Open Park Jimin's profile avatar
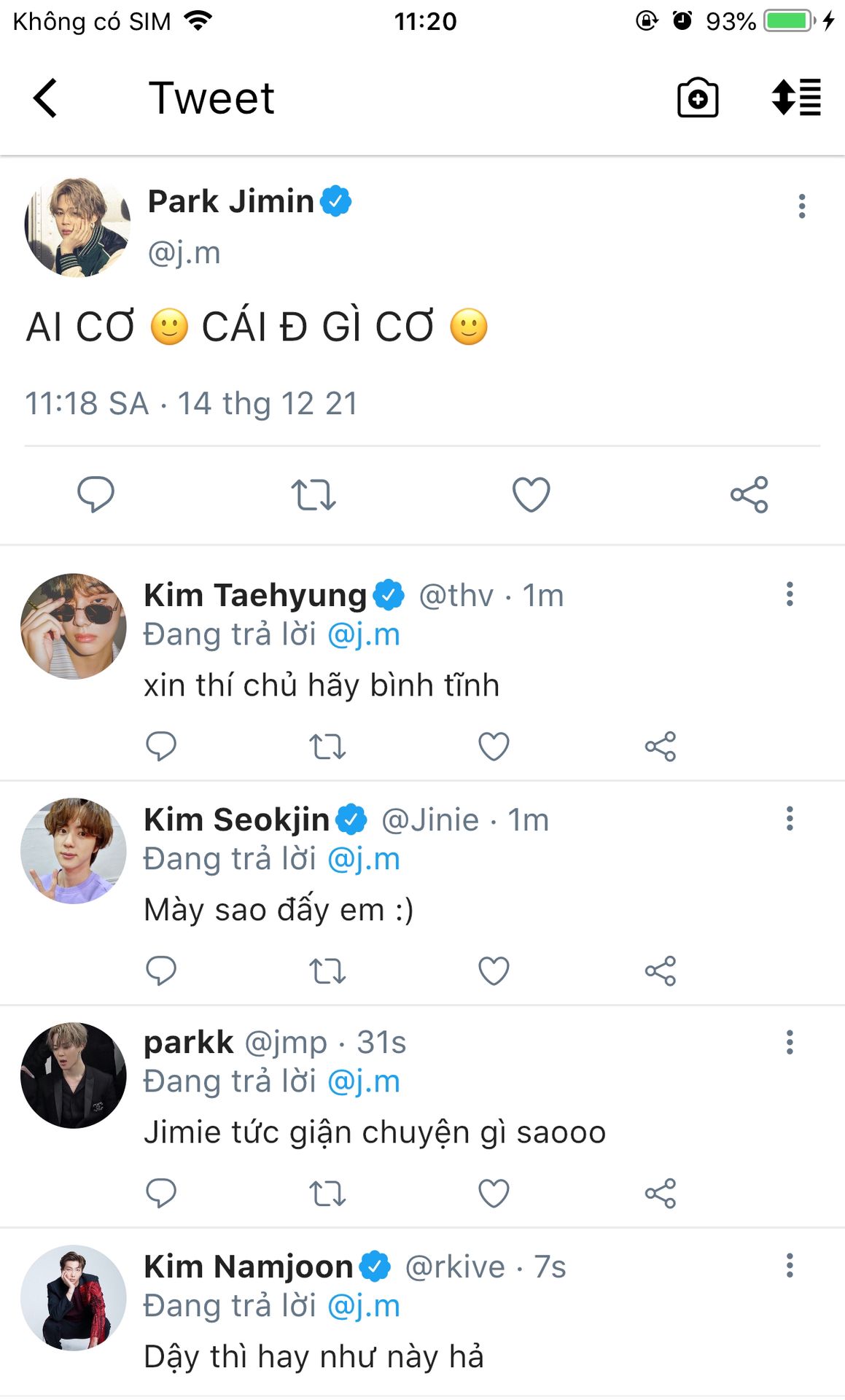The image size is (845, 1400). 77,227
